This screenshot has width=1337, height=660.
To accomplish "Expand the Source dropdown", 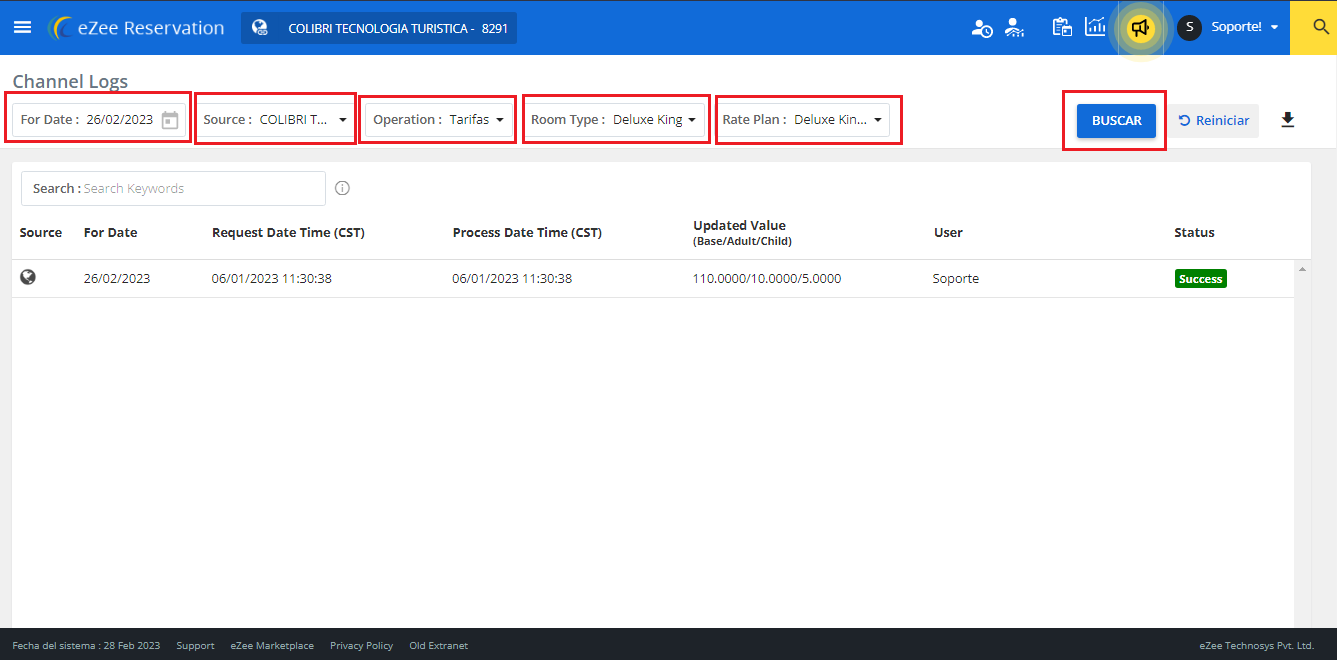I will [275, 119].
